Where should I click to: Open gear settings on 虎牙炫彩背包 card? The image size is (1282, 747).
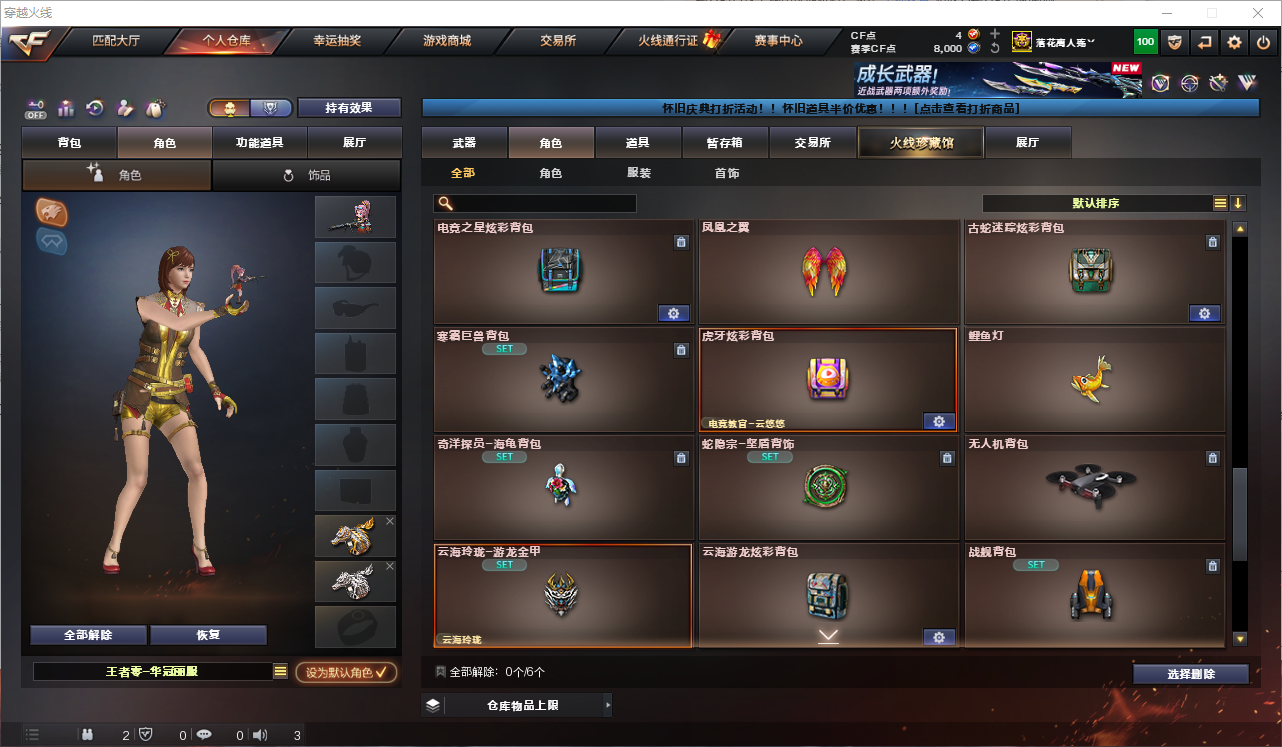pos(939,422)
